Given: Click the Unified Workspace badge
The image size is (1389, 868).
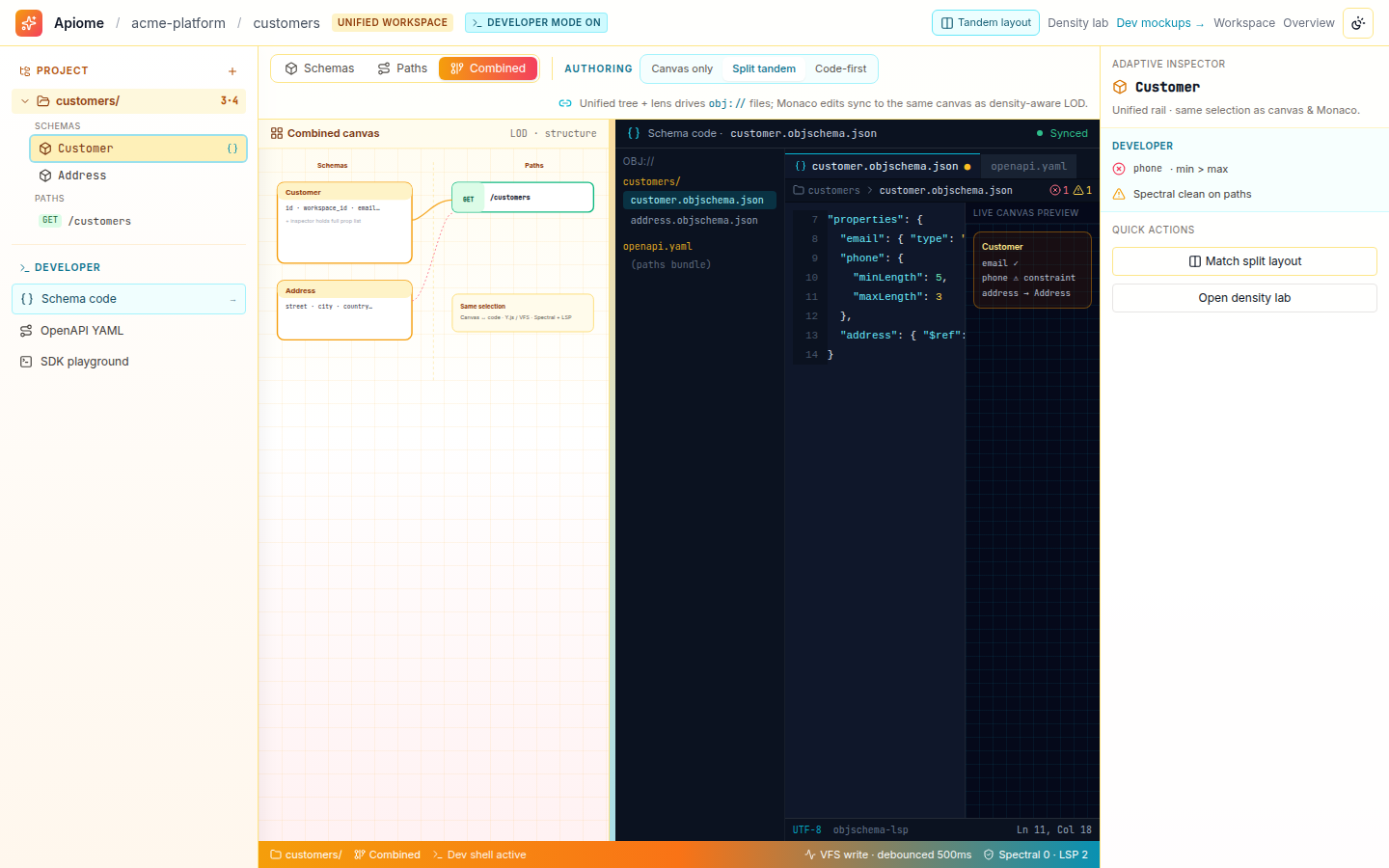Looking at the screenshot, I should click(393, 23).
